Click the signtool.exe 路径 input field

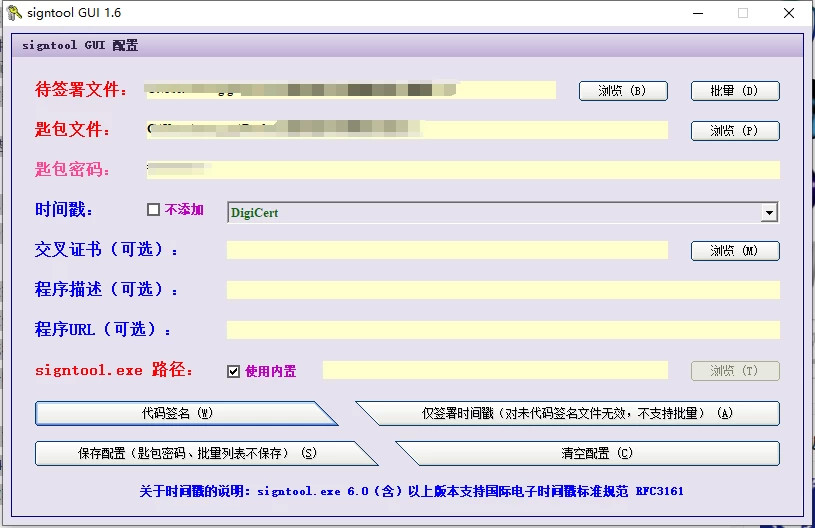click(x=495, y=370)
